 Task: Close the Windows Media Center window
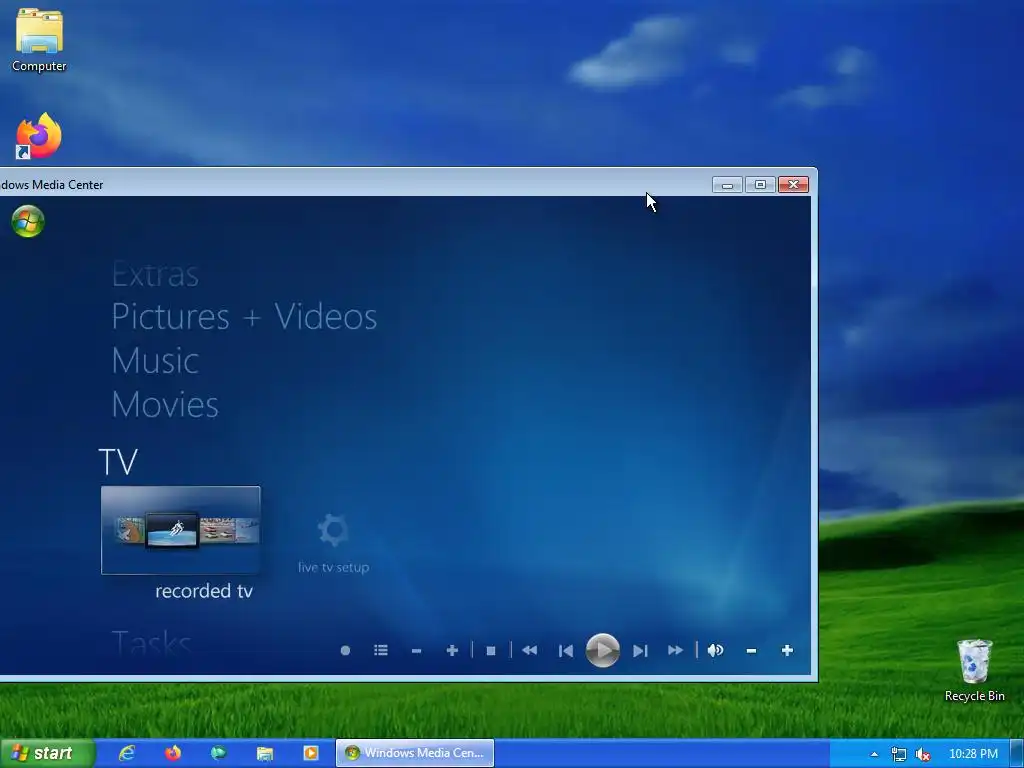(x=793, y=185)
